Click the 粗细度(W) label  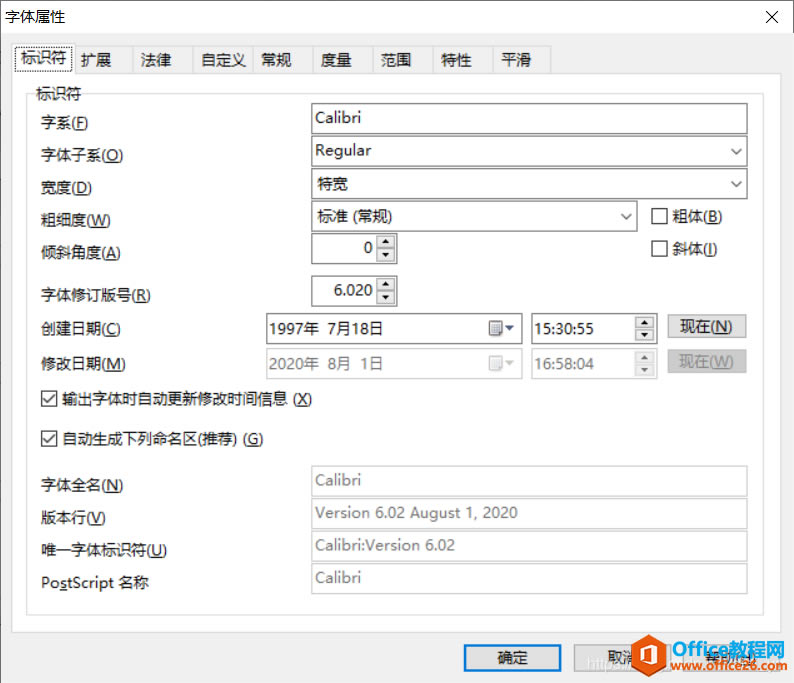[x=75, y=220]
